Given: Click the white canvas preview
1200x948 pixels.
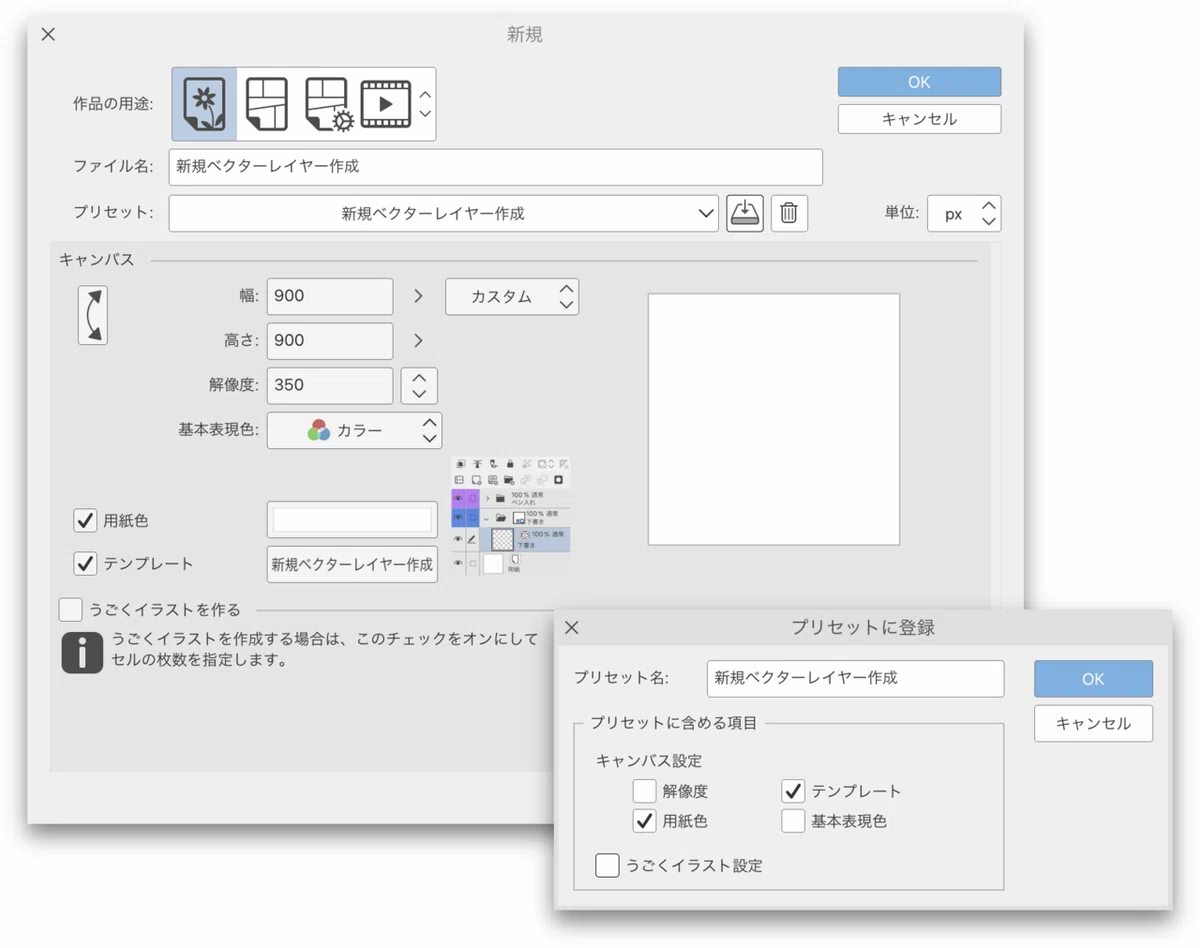Looking at the screenshot, I should tap(774, 419).
